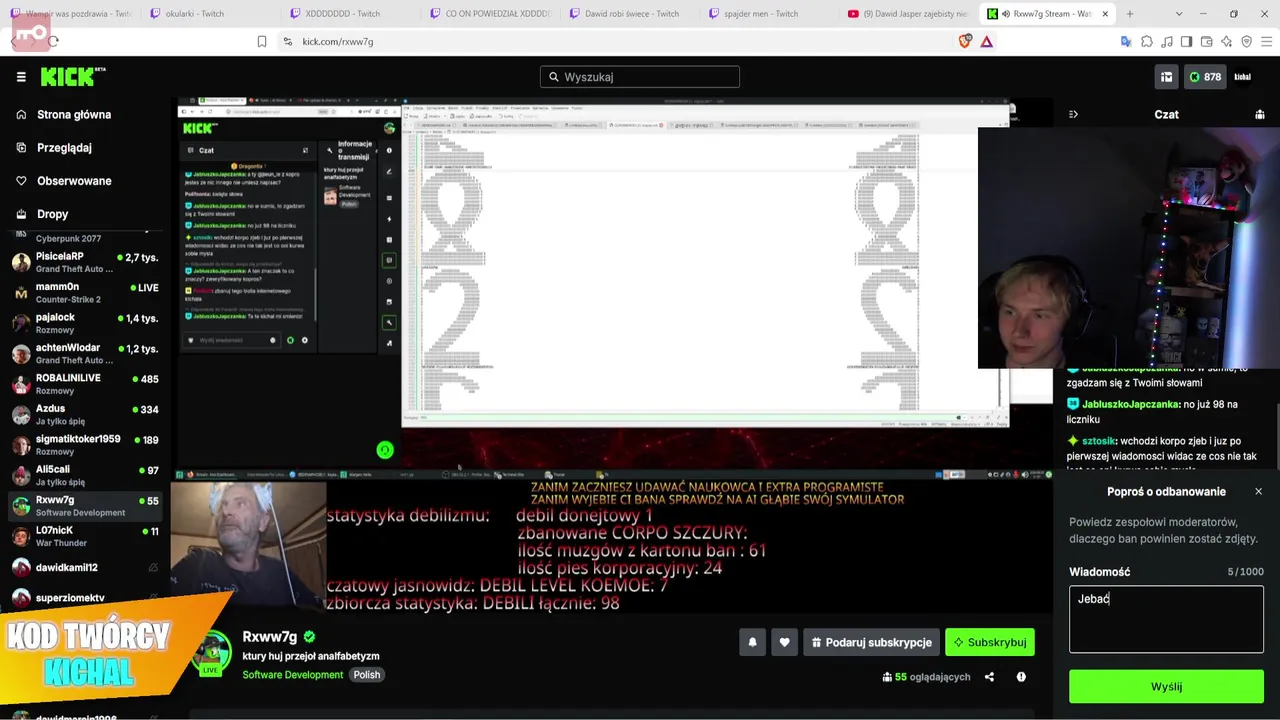Open mamm0n channel in sidebar

coord(86,293)
